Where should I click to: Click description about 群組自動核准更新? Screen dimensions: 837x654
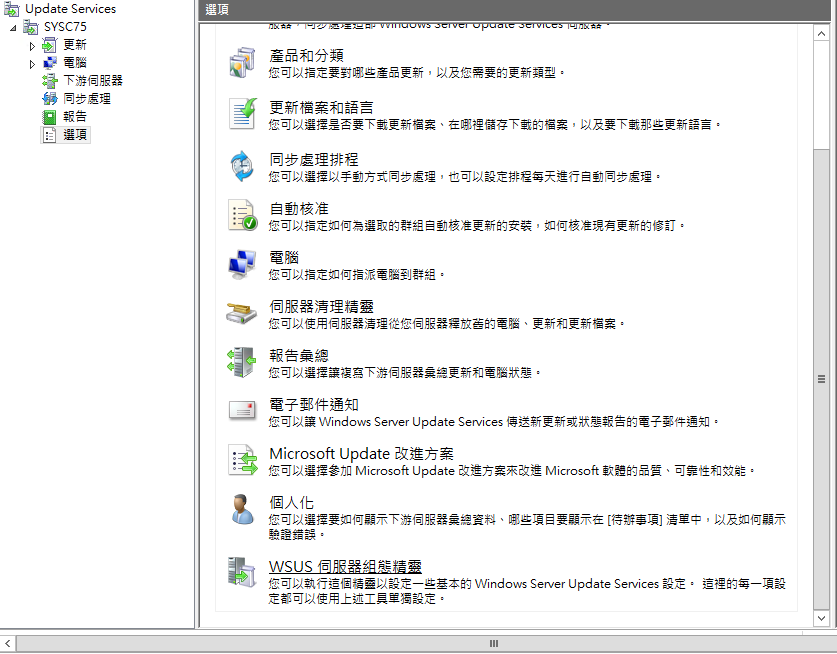click(477, 226)
